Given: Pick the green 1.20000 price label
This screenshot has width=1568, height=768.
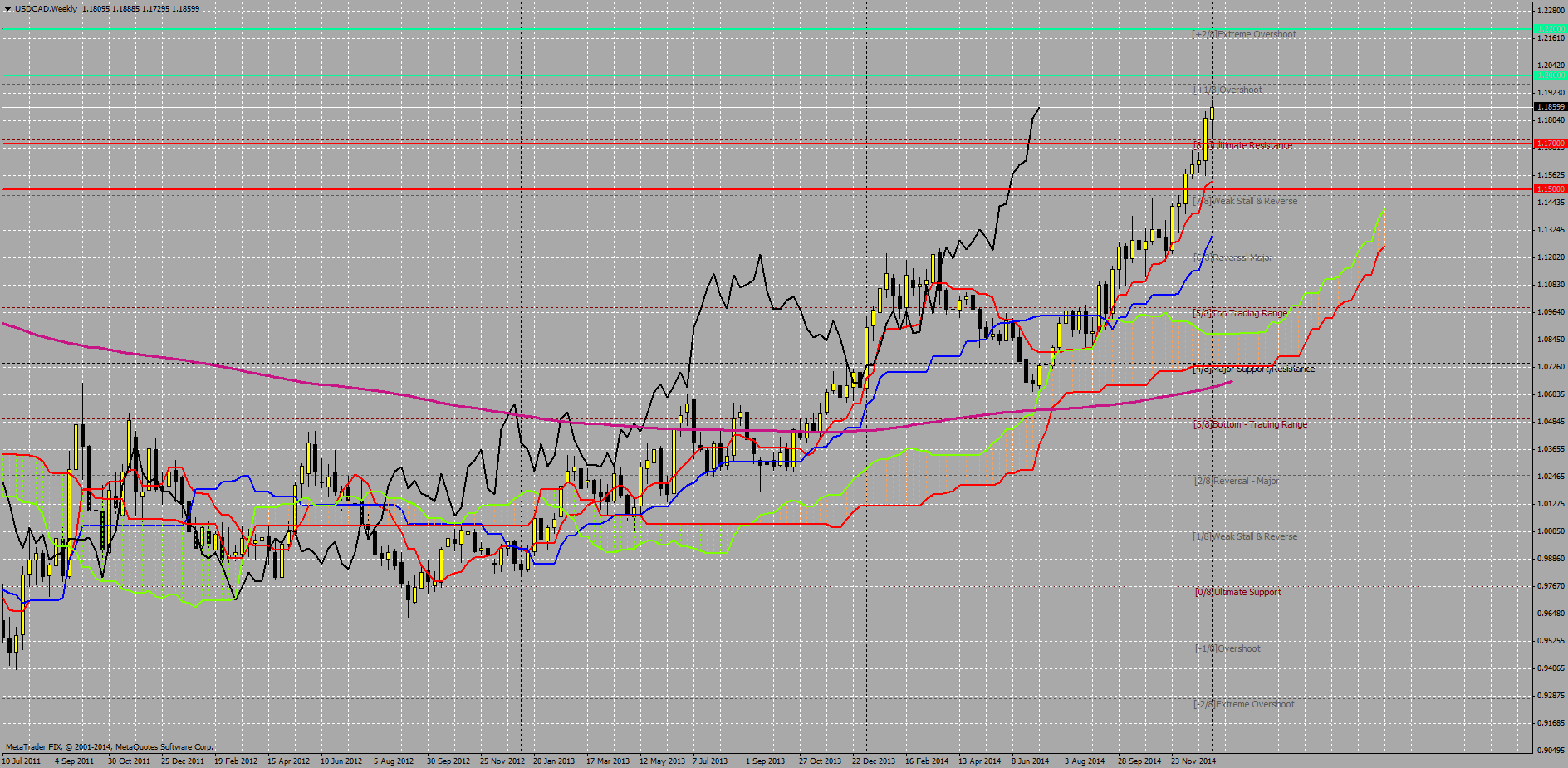Looking at the screenshot, I should coord(1550,76).
